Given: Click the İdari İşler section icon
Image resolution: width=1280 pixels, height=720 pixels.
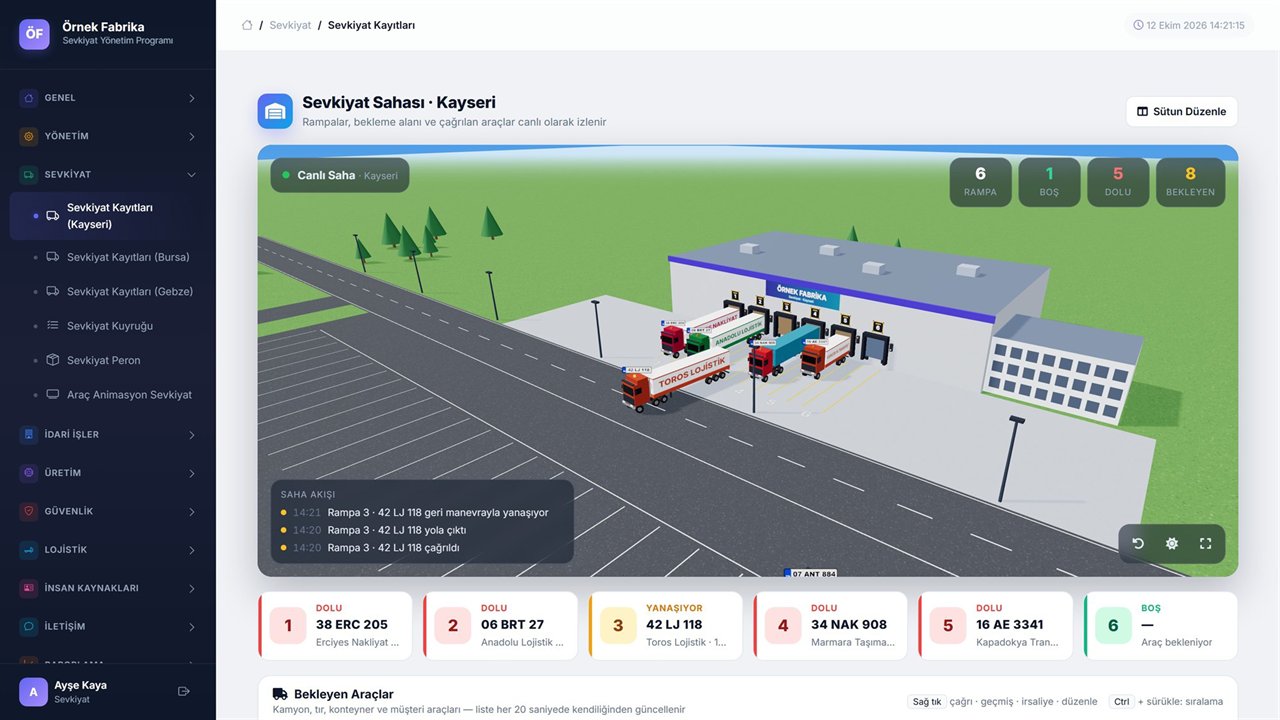Looking at the screenshot, I should point(28,435).
